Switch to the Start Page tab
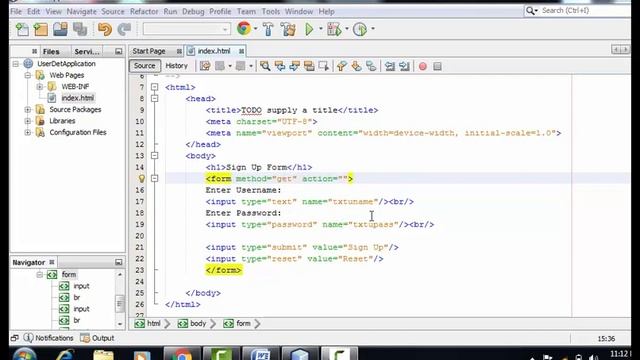The image size is (640, 360). point(149,51)
